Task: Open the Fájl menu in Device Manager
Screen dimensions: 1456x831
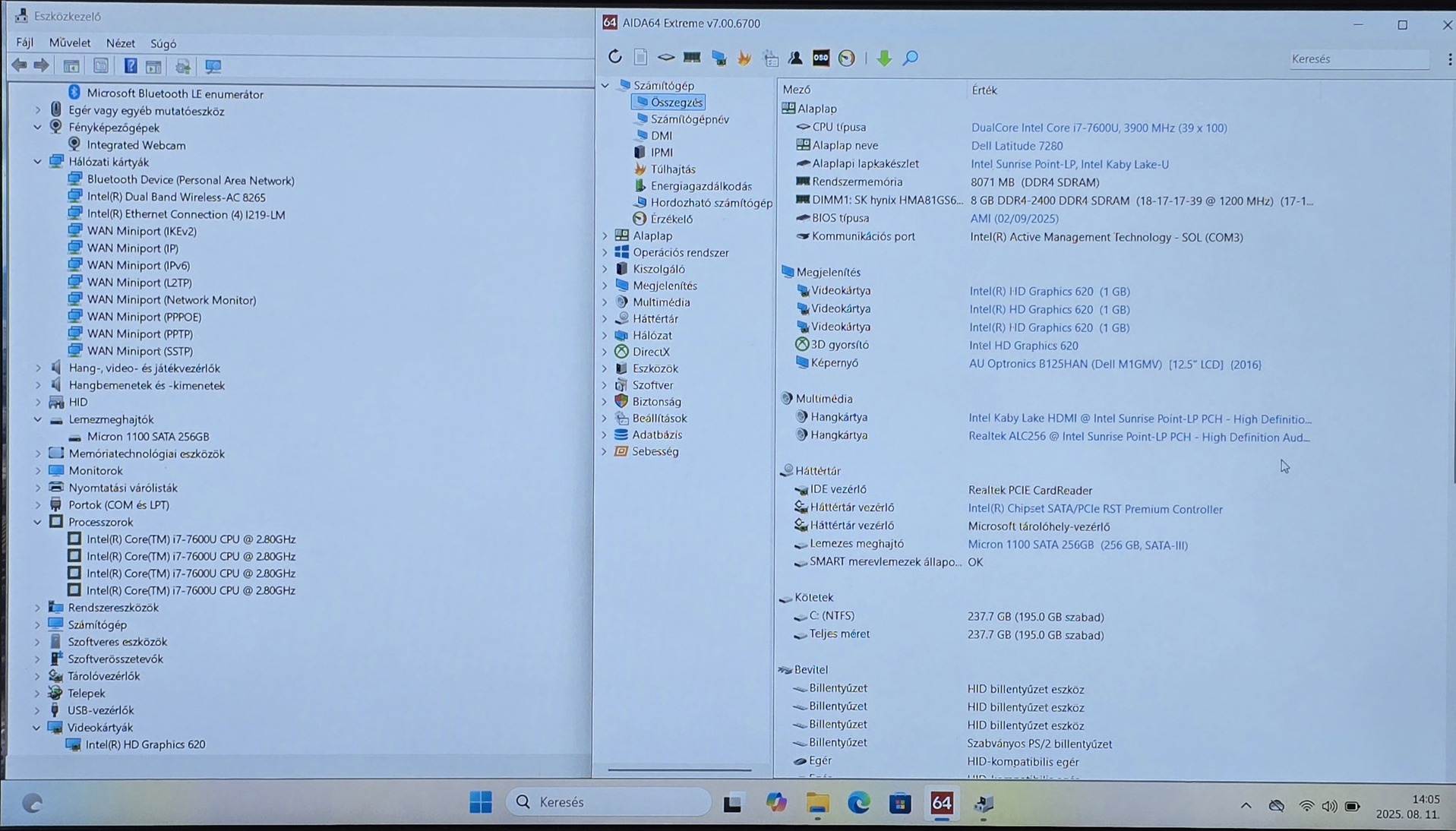Action: [x=25, y=43]
